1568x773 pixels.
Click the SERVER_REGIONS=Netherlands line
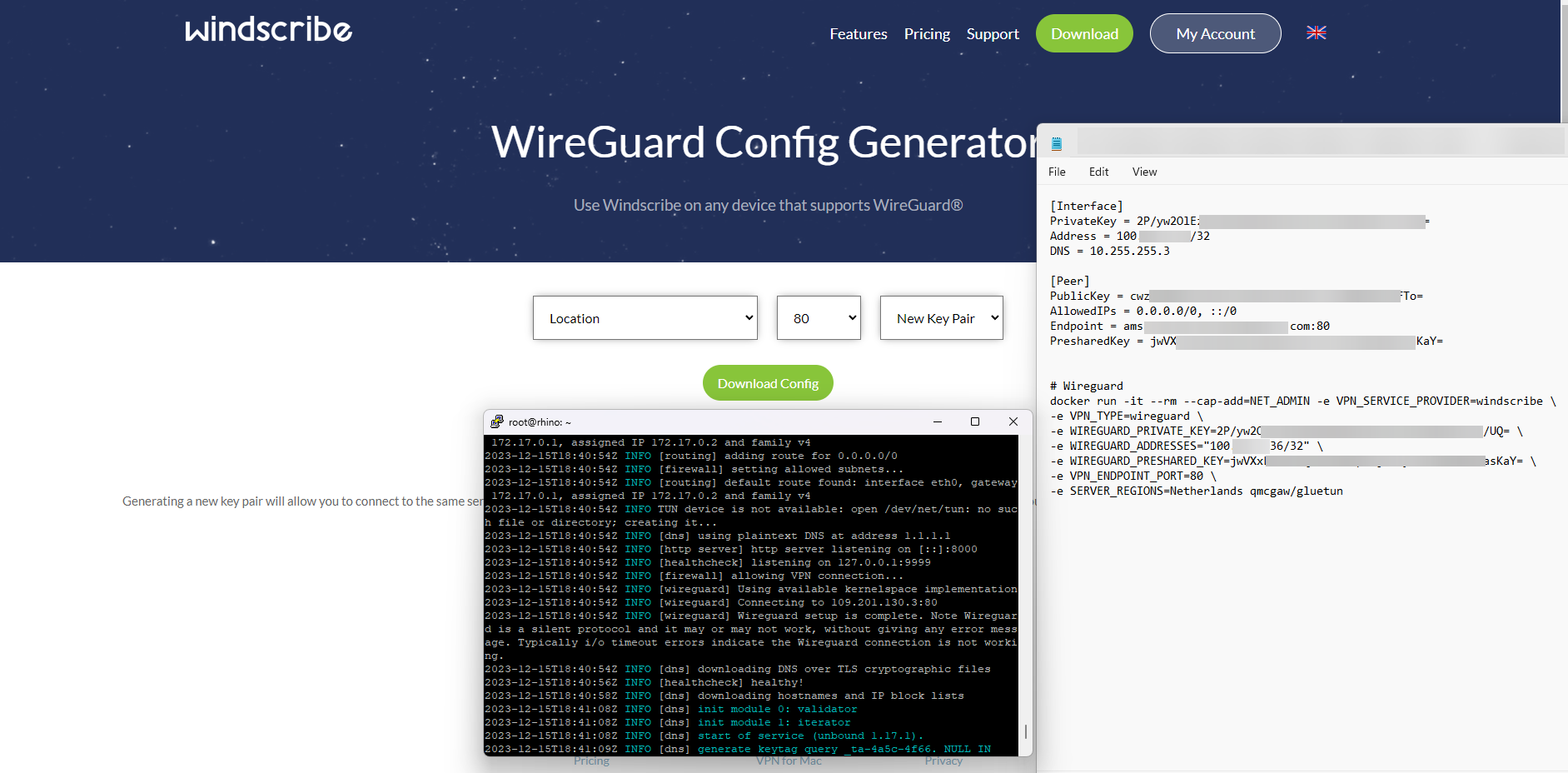point(1196,491)
